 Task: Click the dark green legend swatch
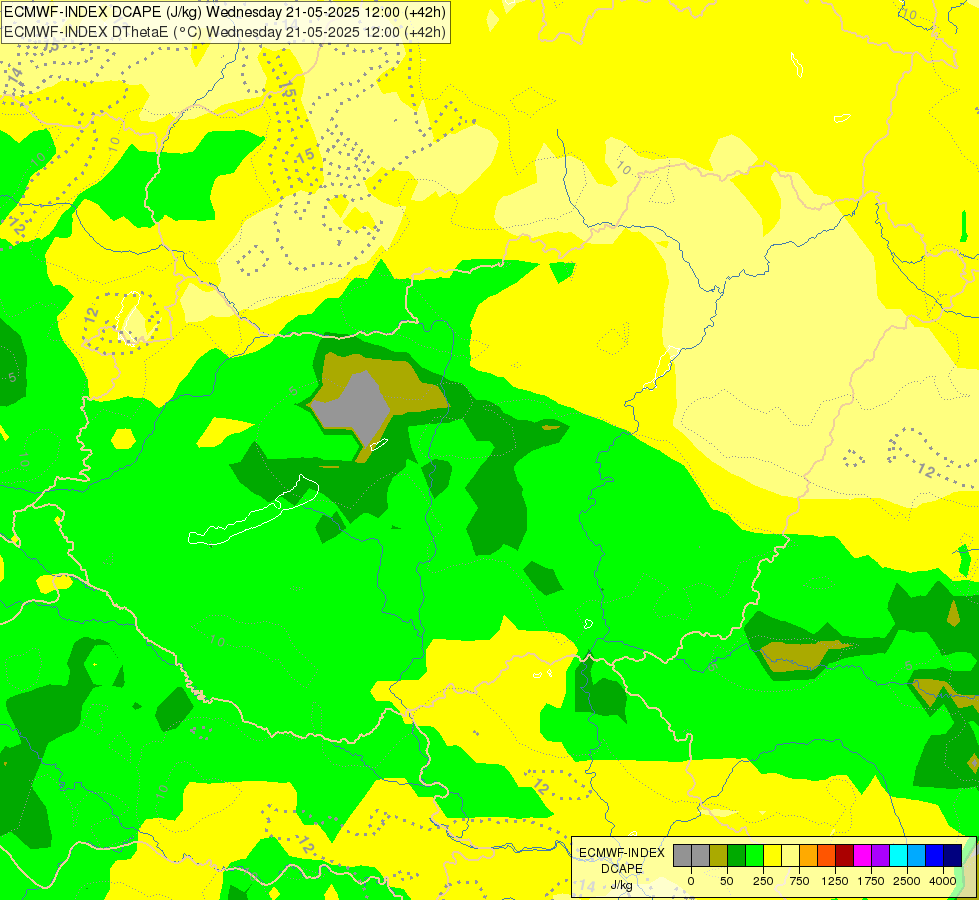tap(737, 855)
